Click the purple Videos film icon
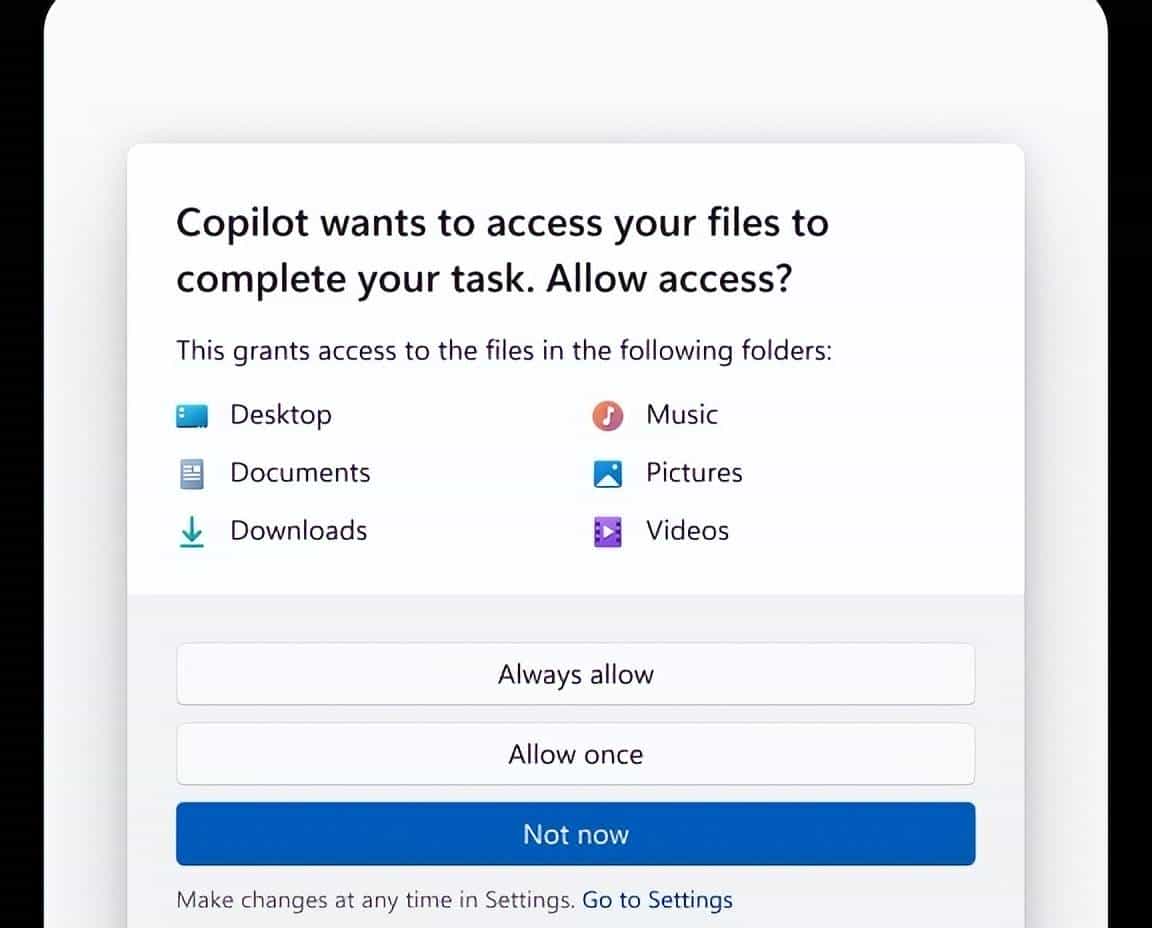The height and width of the screenshot is (928, 1152). pyautogui.click(x=607, y=532)
